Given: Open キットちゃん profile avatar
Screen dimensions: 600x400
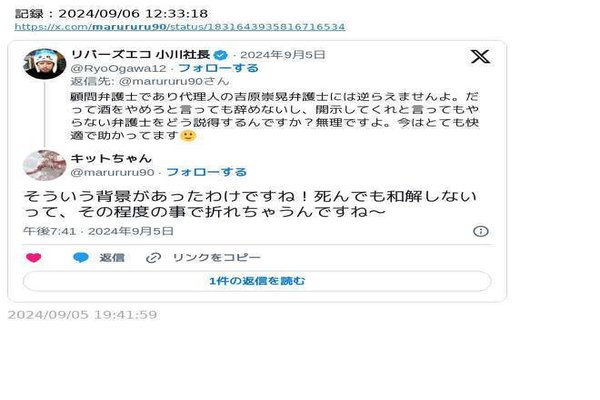Looking at the screenshot, I should point(44,165).
